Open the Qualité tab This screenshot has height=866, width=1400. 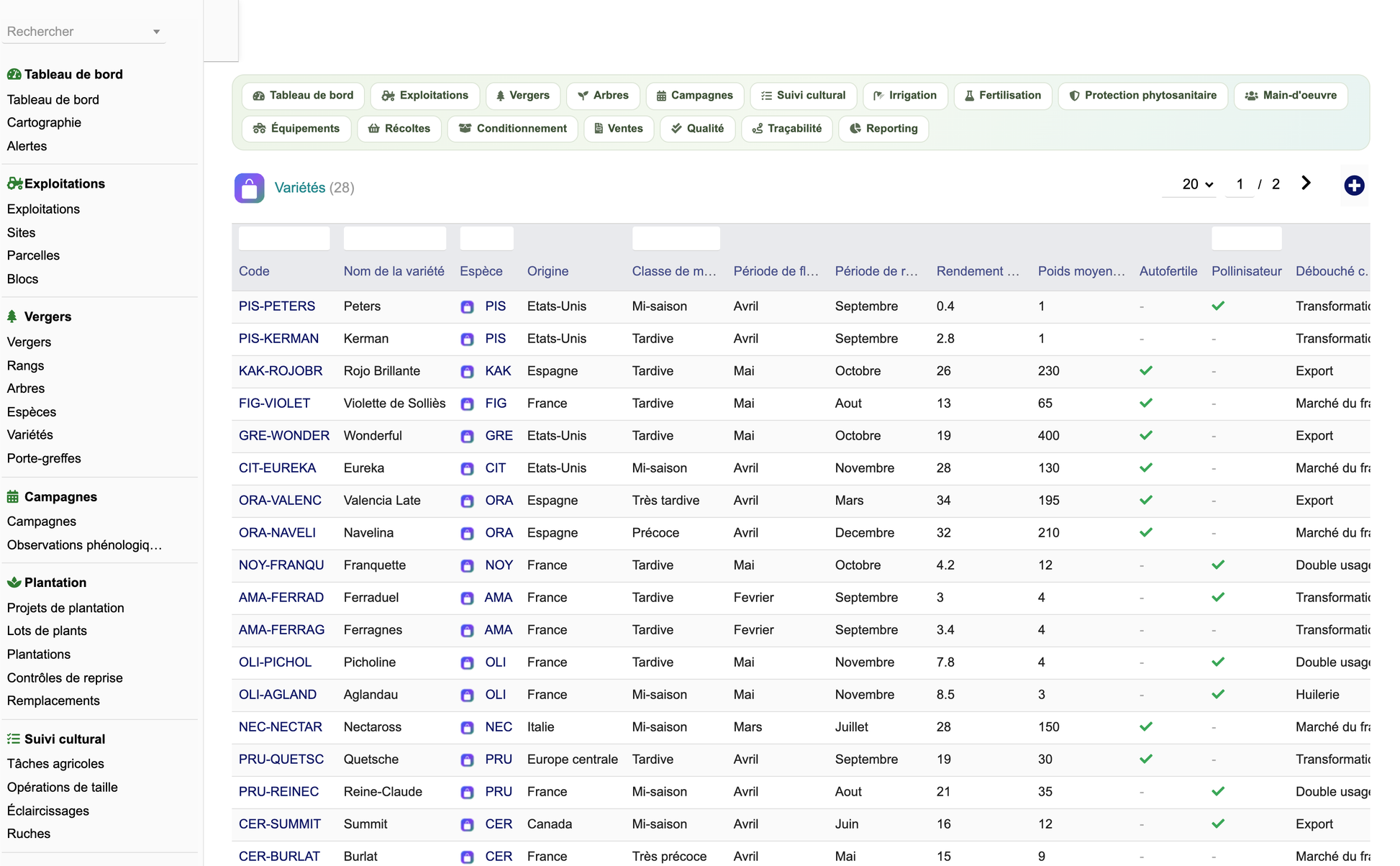[x=698, y=129]
